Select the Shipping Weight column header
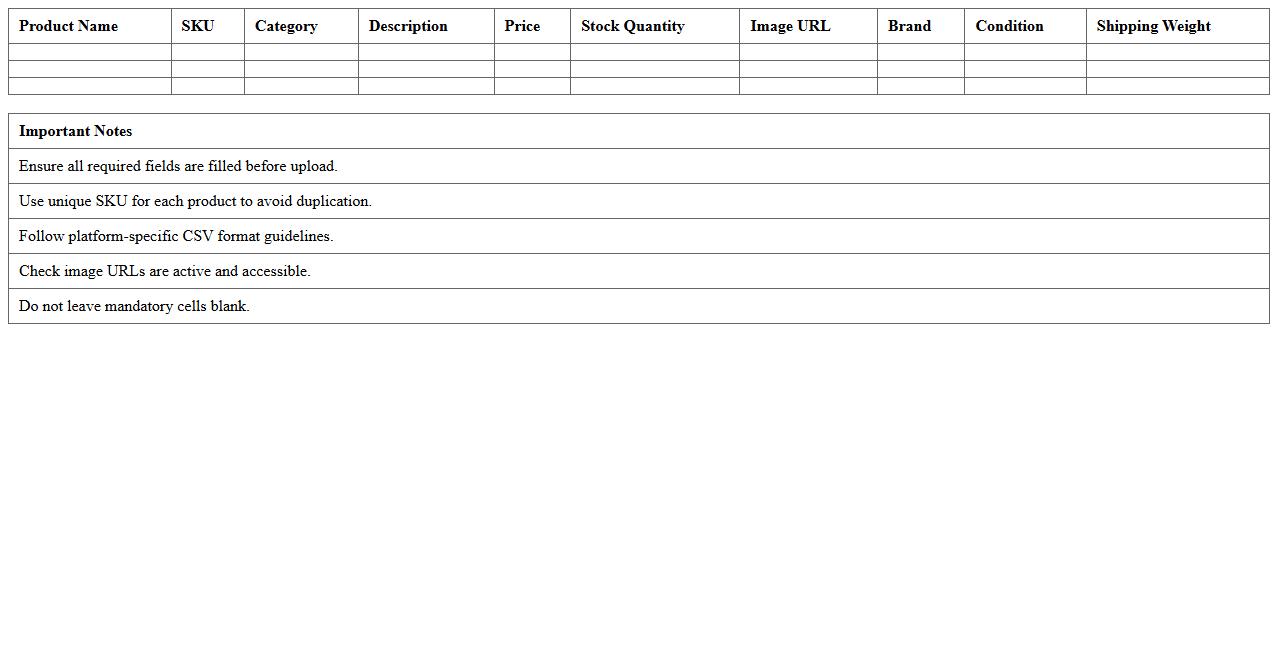Image resolution: width=1278 pixels, height=650 pixels. pos(1153,26)
